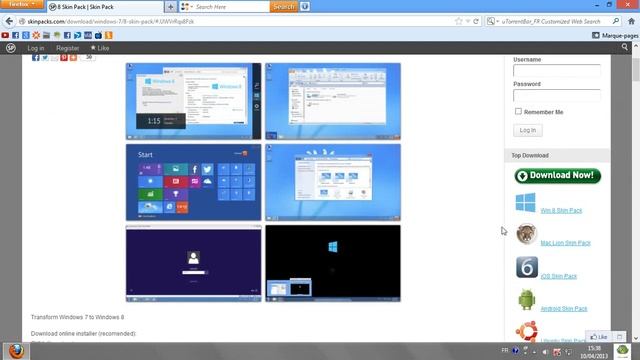Open the 'Mac Lion Skin Pack' link

(x=565, y=243)
